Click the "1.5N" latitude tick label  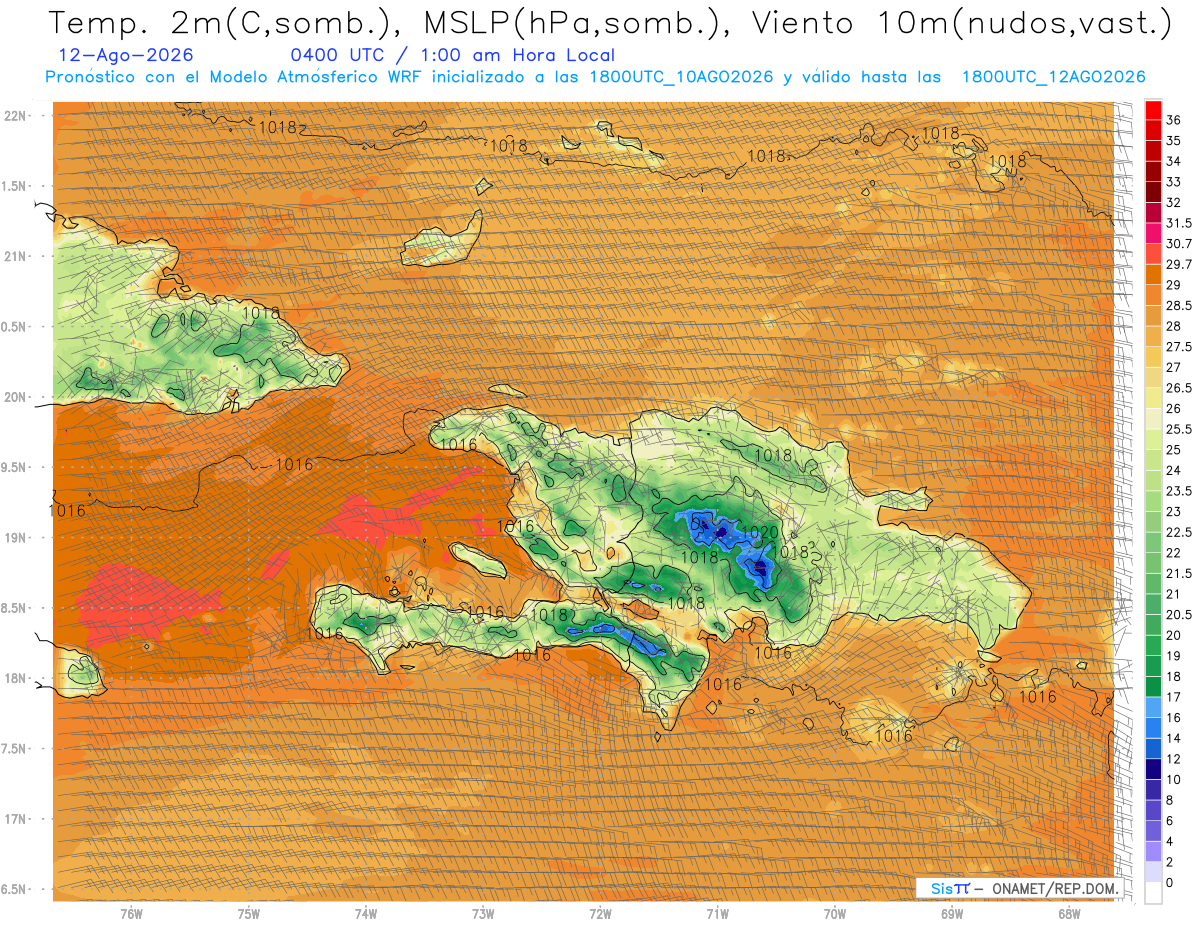click(x=13, y=186)
